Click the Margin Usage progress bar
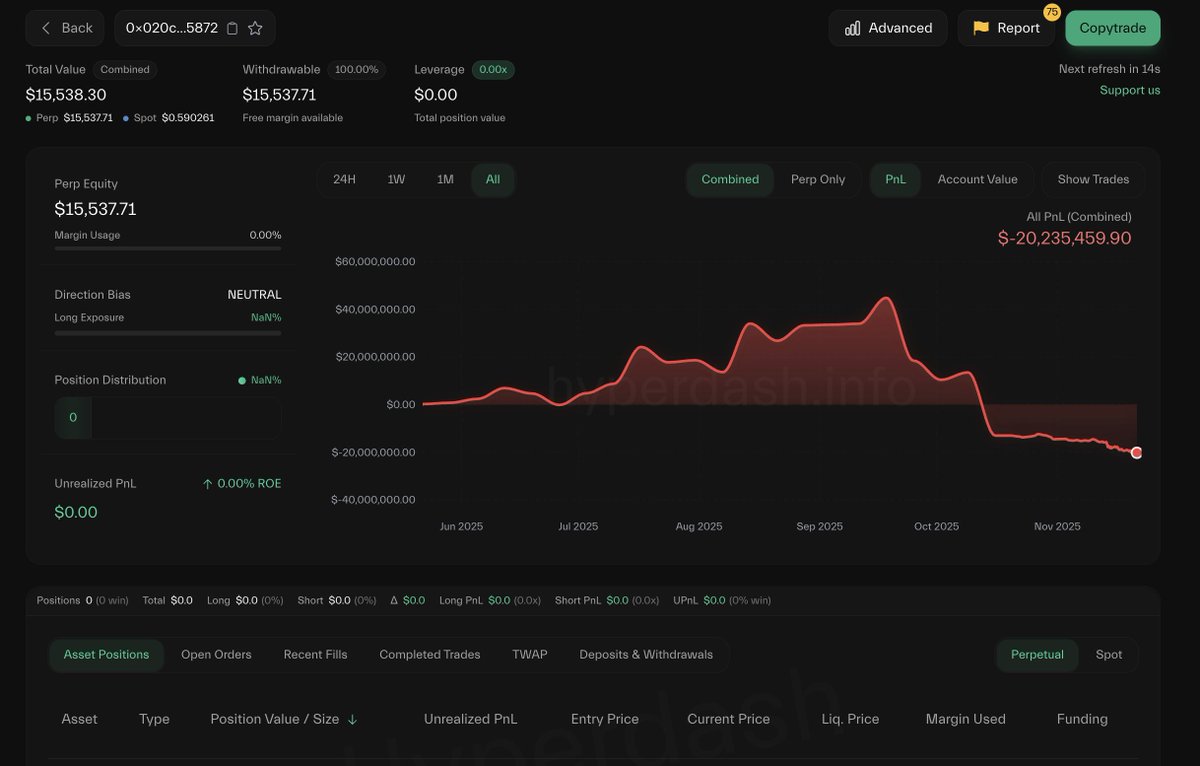 pos(167,248)
